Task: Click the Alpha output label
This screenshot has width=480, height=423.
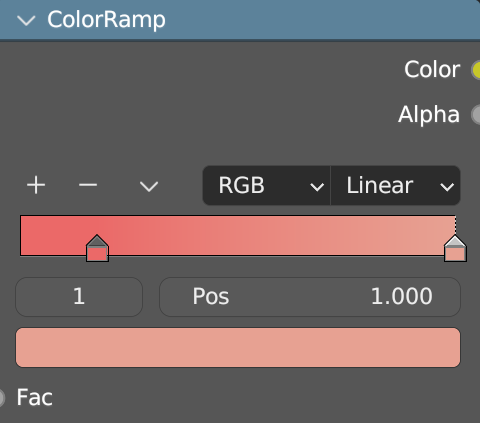Action: click(x=429, y=114)
